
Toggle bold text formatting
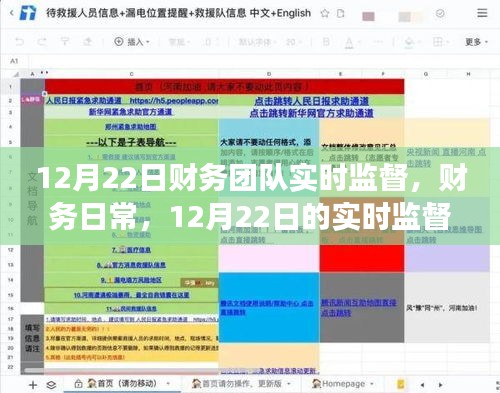point(326,42)
